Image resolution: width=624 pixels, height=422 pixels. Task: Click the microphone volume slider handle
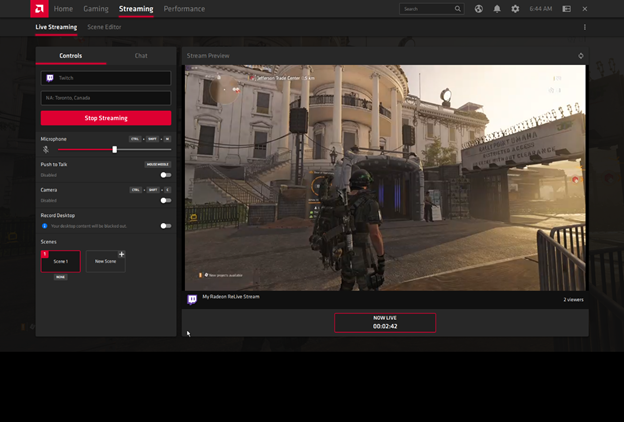coord(115,150)
